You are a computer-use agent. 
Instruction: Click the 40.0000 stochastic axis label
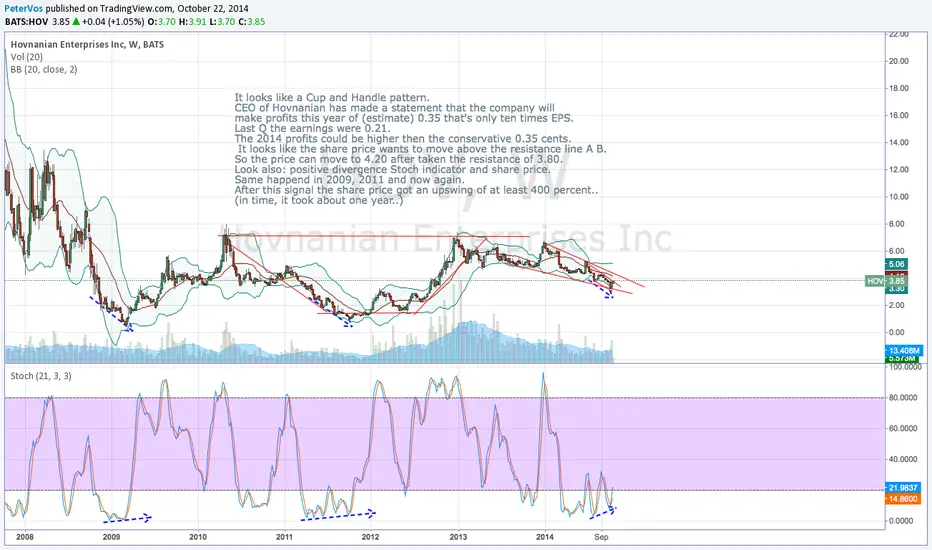pos(903,459)
